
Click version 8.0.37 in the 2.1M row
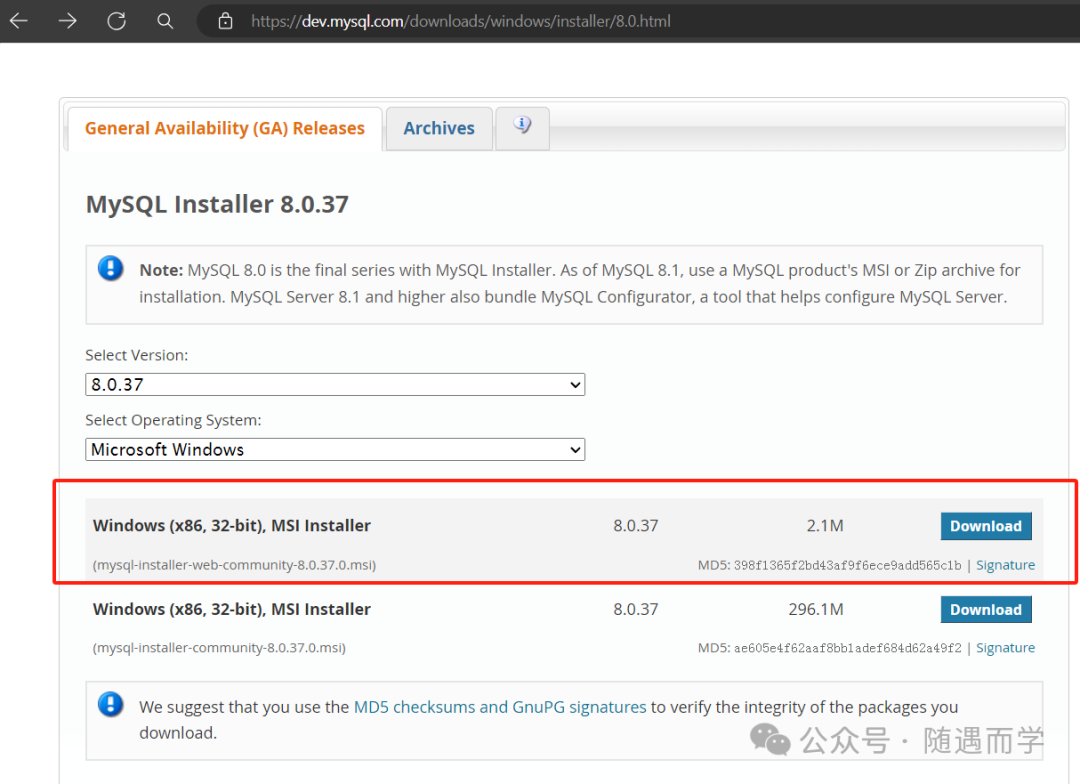635,526
